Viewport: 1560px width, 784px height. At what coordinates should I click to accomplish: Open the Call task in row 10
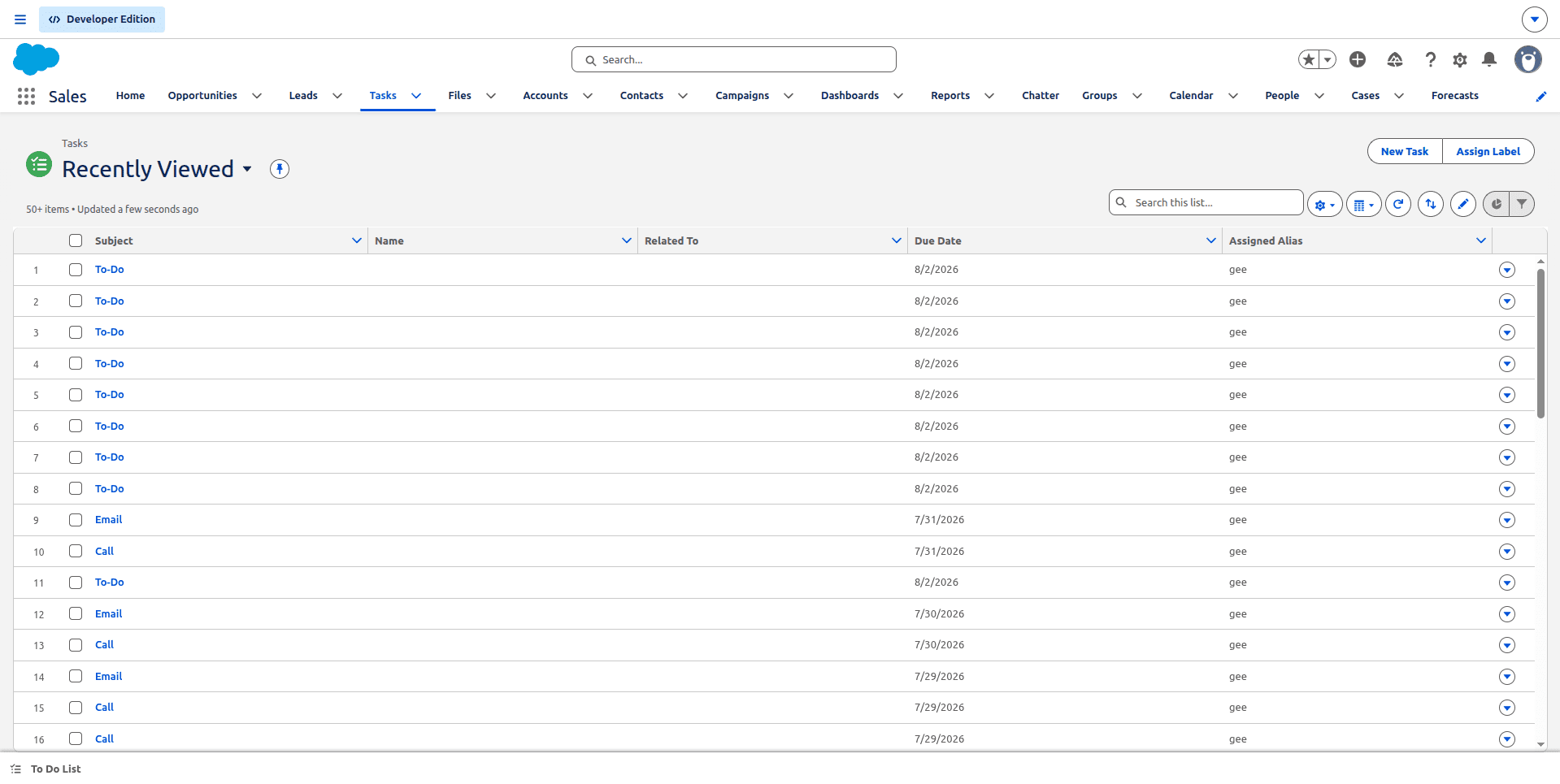click(x=104, y=551)
